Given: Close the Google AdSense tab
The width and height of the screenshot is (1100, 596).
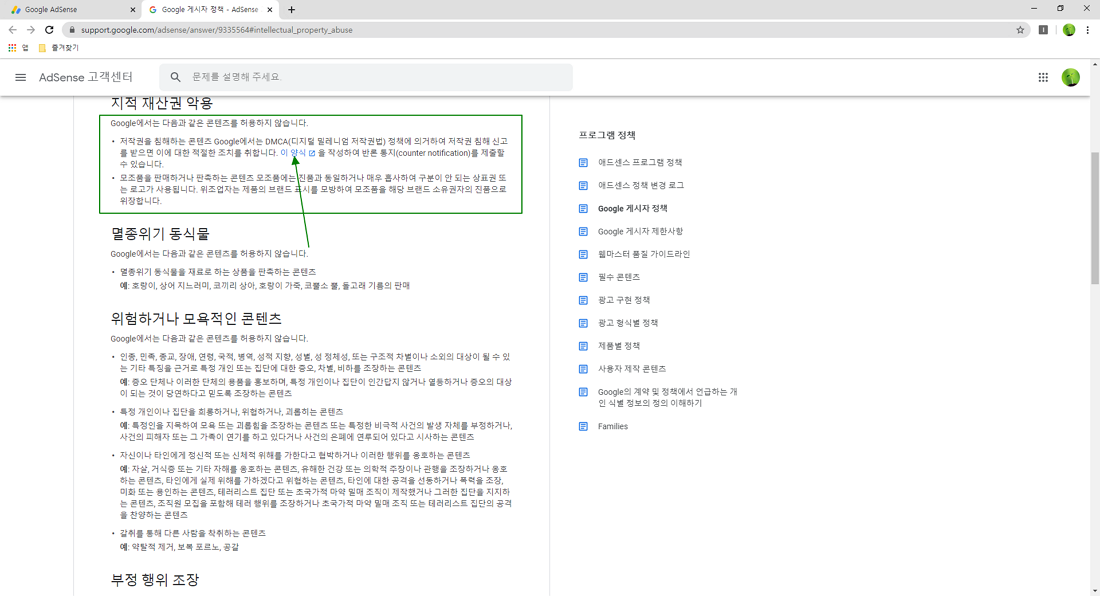Looking at the screenshot, I should 133,10.
